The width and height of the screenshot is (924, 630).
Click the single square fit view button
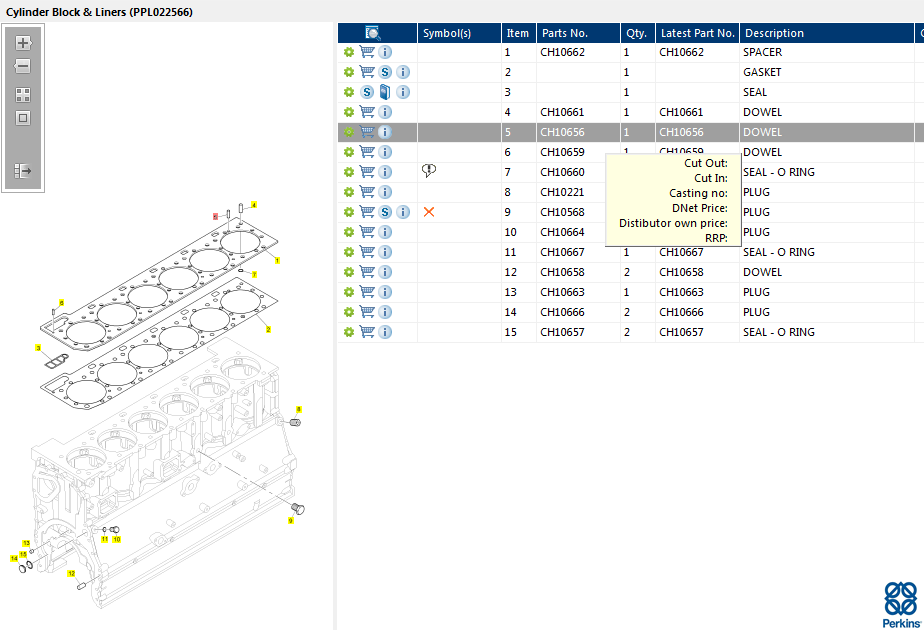coord(23,118)
